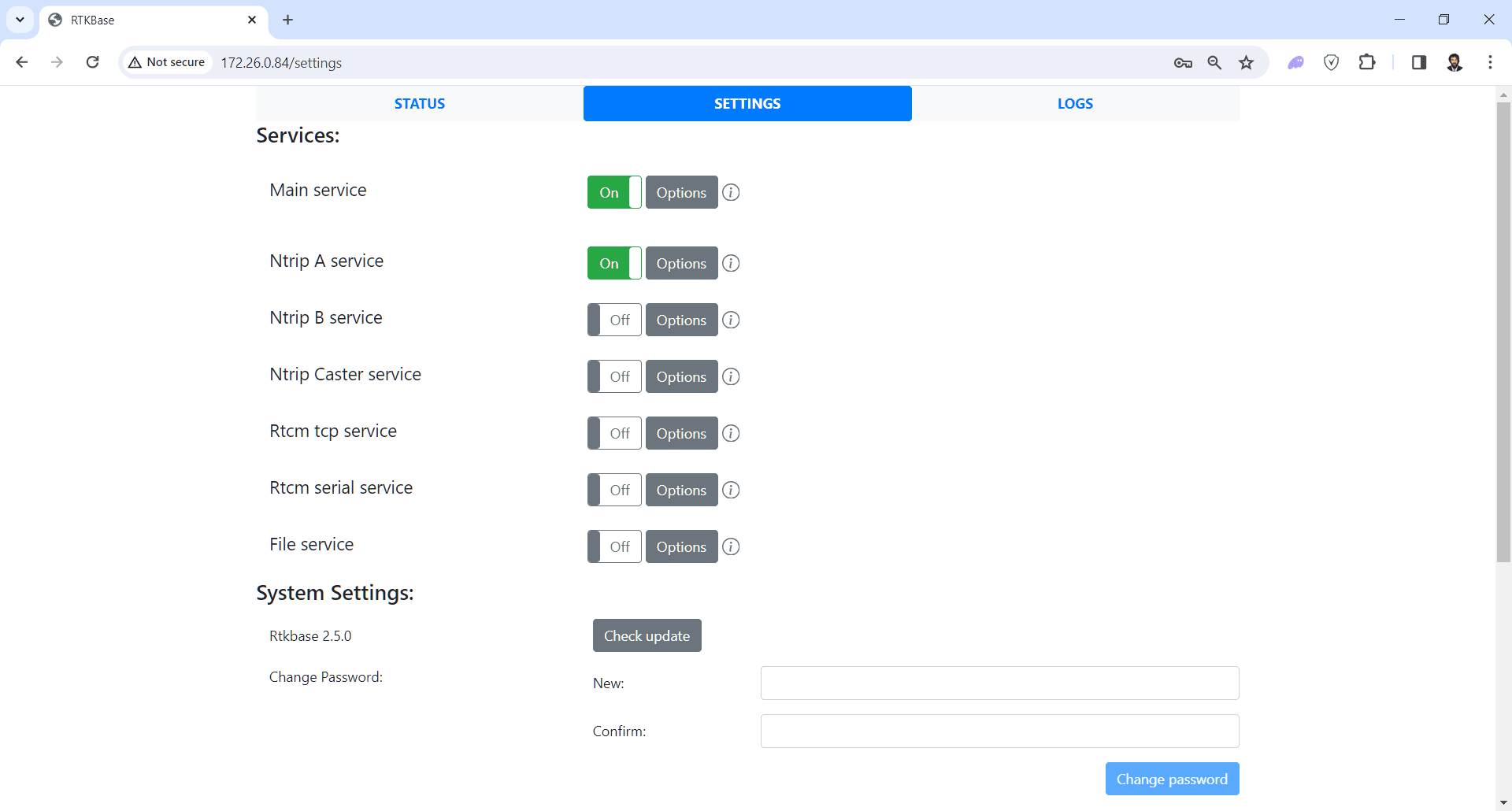Viewport: 1512px width, 811px height.
Task: Open a new browser tab
Action: coord(288,20)
